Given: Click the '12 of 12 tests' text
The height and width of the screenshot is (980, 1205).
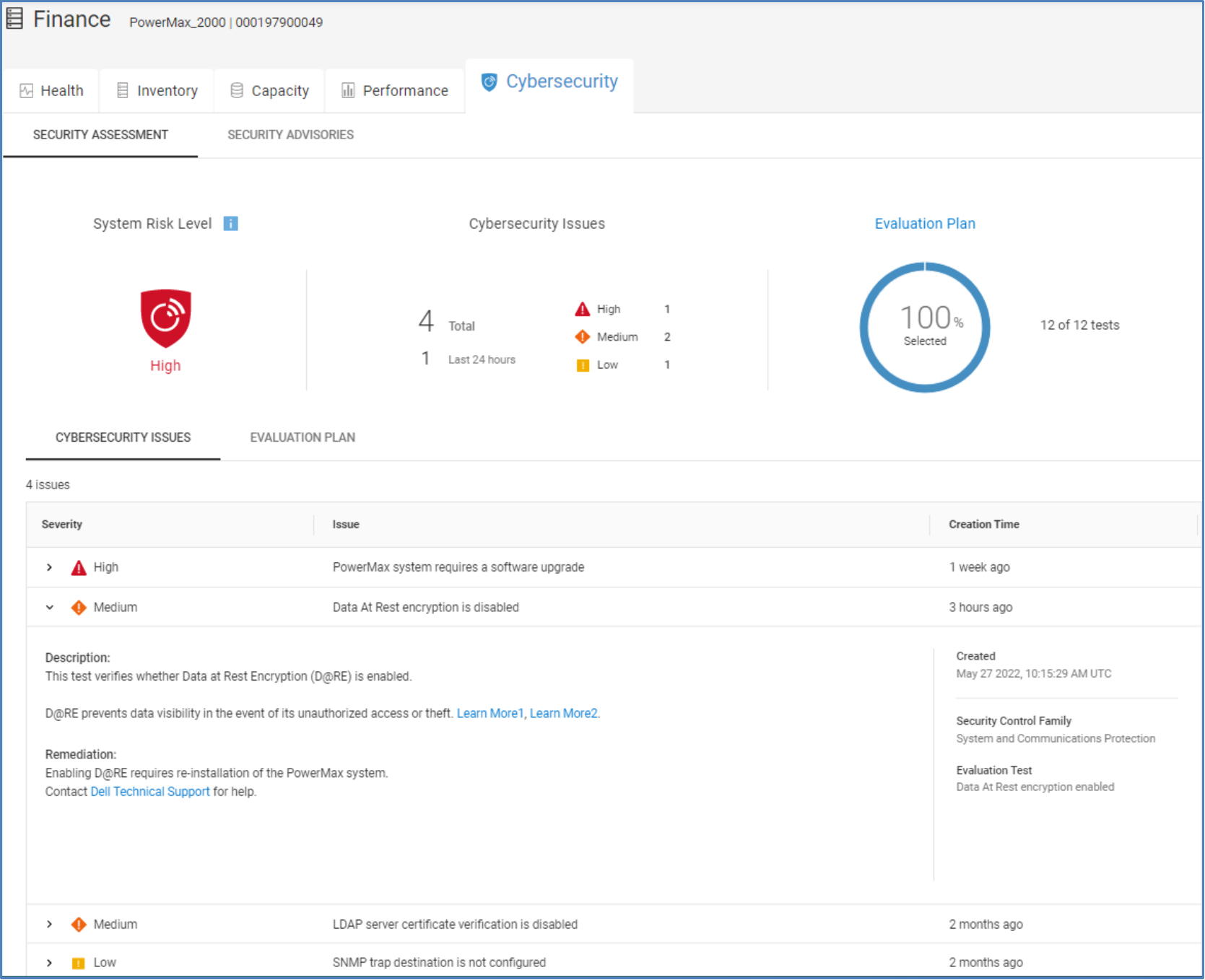Looking at the screenshot, I should coord(1079,325).
